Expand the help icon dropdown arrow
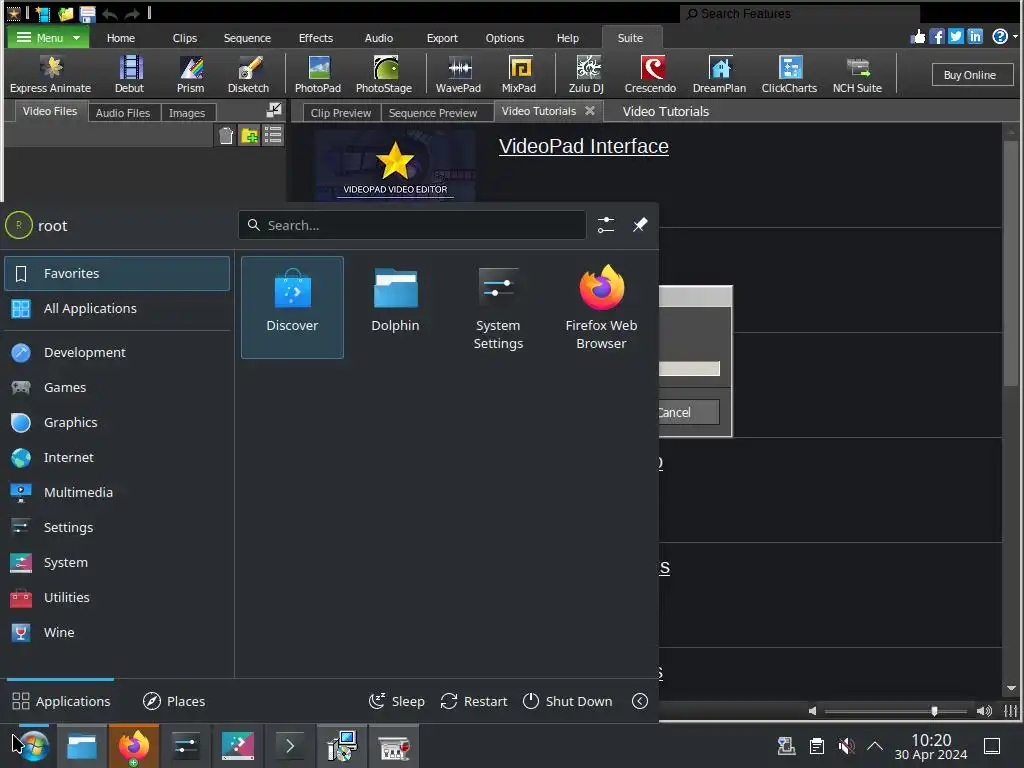 [x=1016, y=37]
